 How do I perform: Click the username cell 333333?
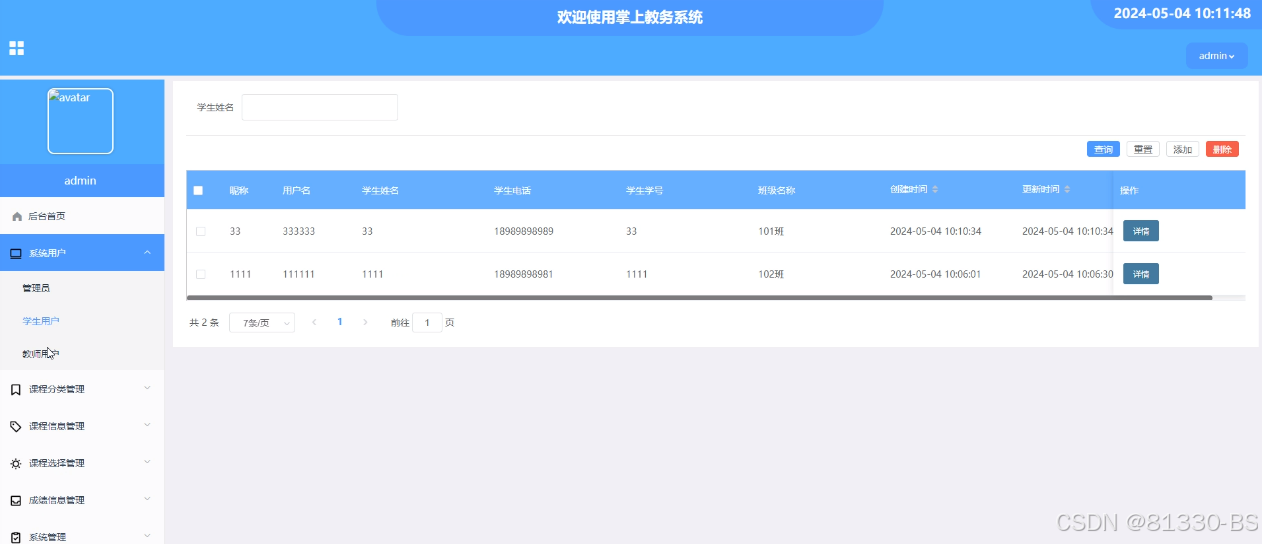pos(299,231)
